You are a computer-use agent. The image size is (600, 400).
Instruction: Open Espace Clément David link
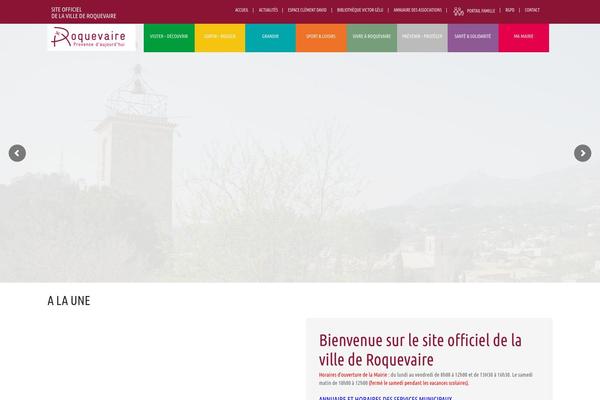tap(307, 10)
